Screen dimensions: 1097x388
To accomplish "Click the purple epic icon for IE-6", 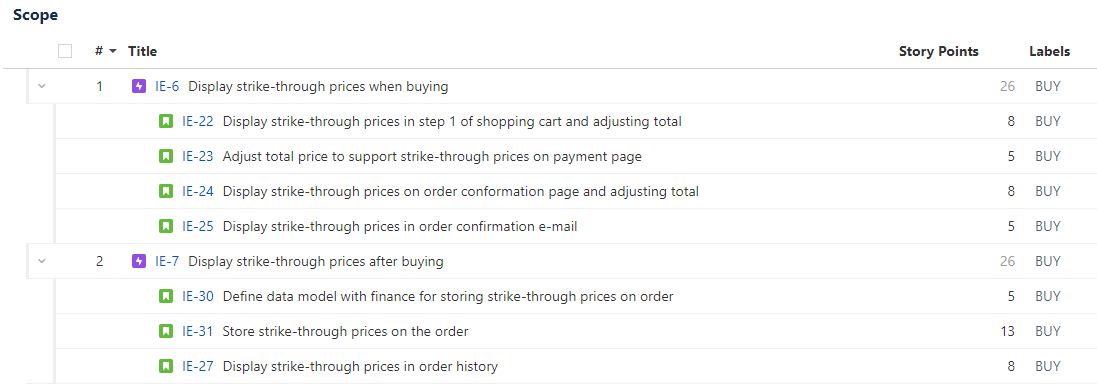I will [139, 87].
